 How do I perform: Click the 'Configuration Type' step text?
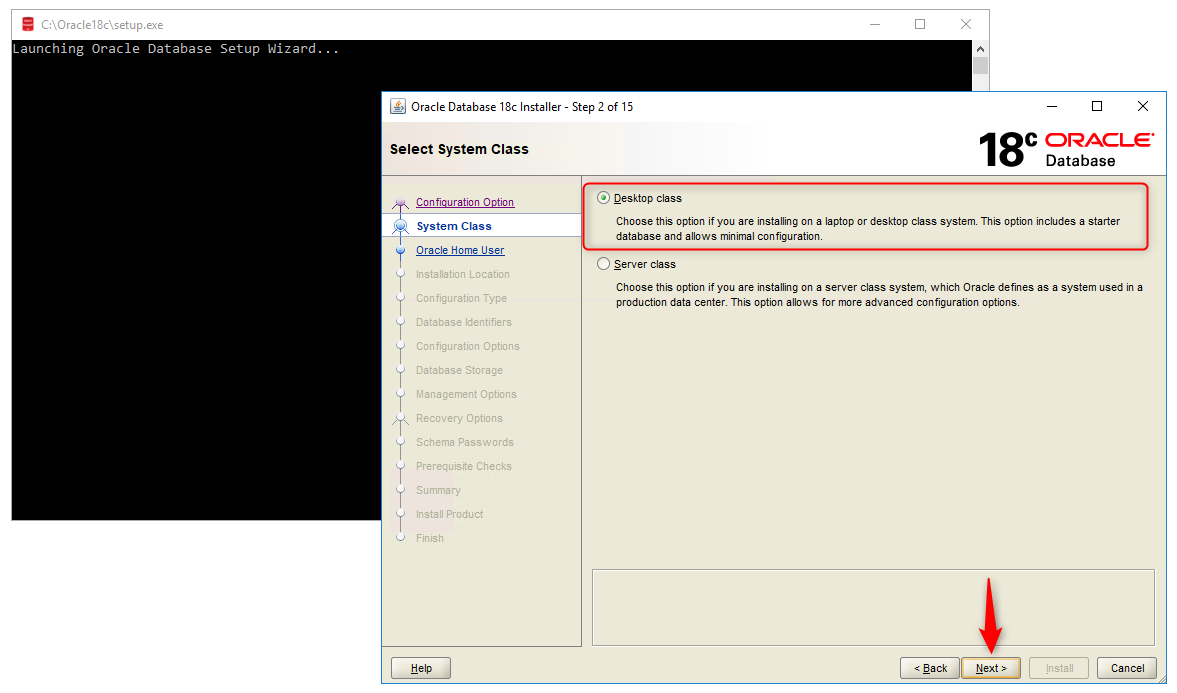(462, 298)
